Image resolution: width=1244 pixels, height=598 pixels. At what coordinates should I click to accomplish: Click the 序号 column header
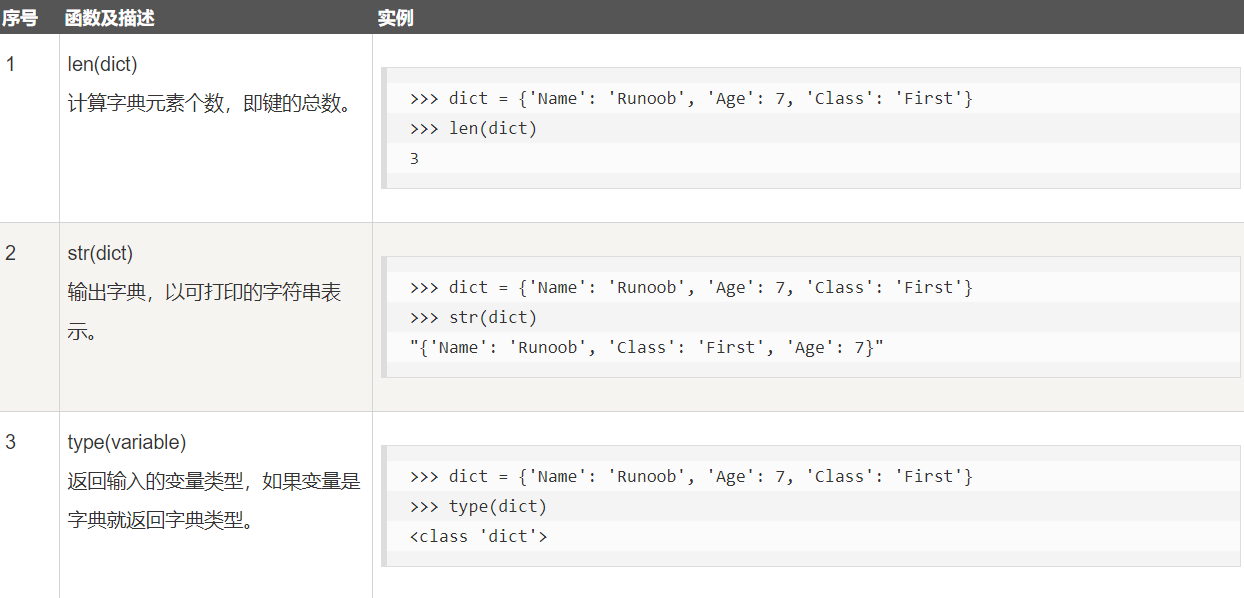tap(20, 18)
